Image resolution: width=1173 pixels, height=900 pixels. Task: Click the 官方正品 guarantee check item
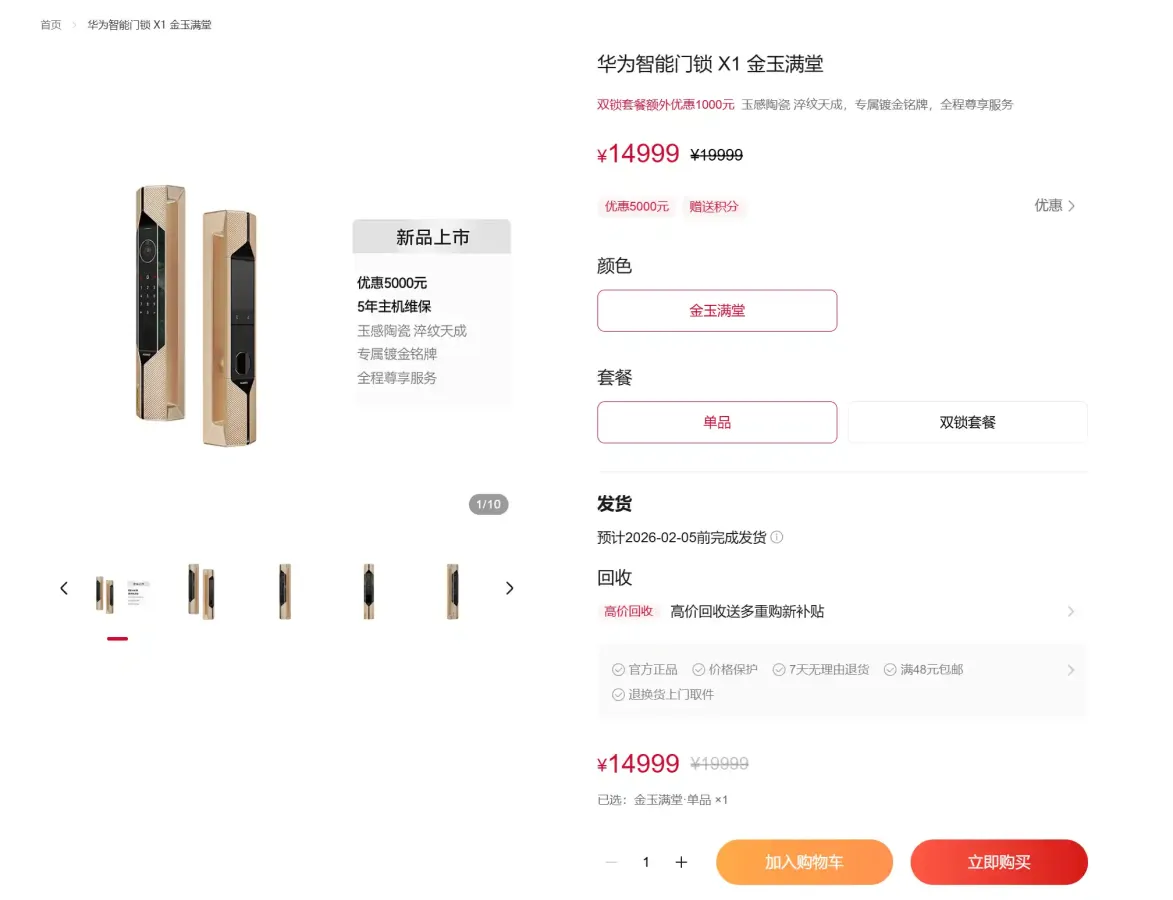coord(645,670)
